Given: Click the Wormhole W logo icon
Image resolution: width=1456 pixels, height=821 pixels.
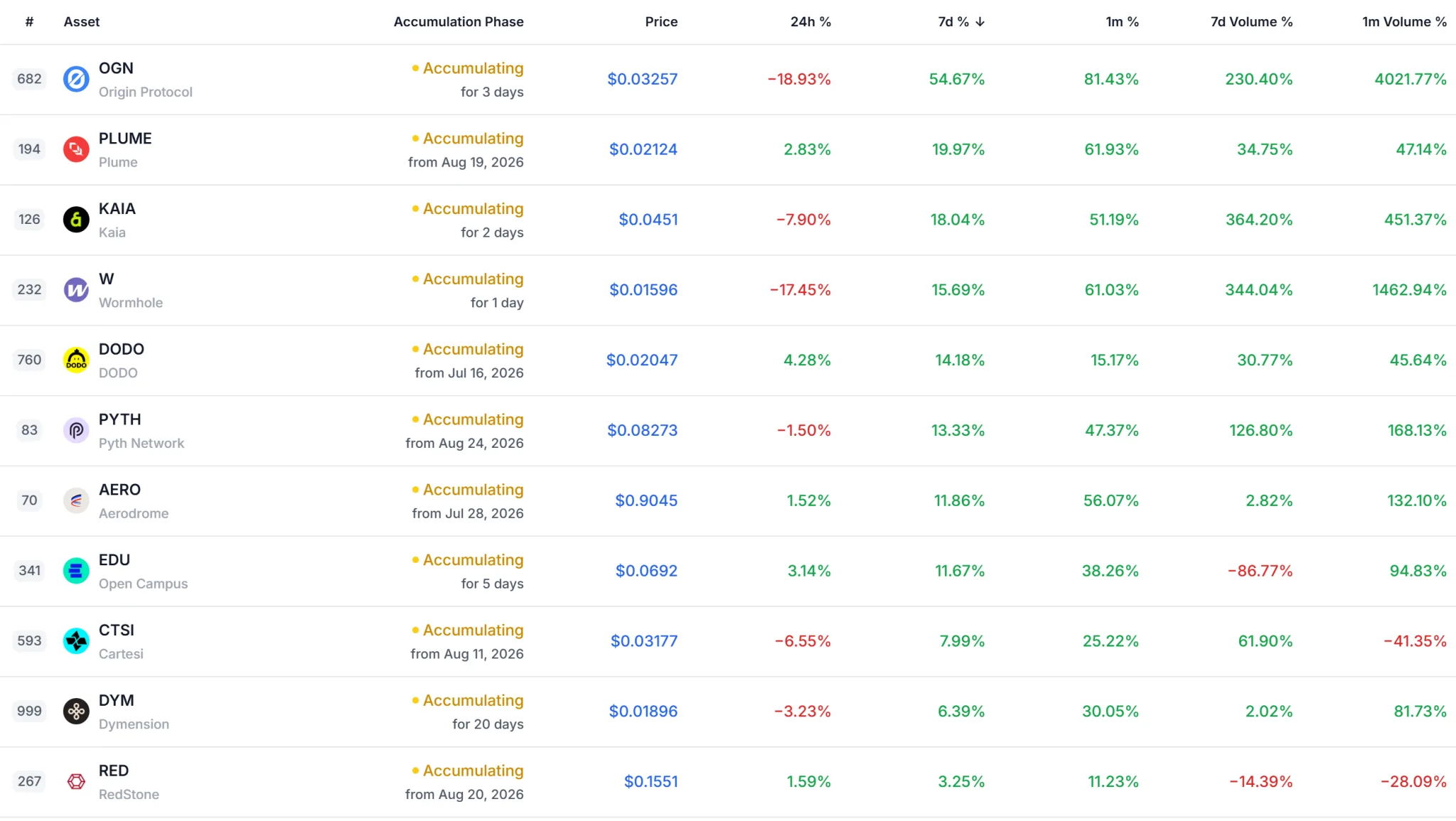Looking at the screenshot, I should tap(76, 290).
